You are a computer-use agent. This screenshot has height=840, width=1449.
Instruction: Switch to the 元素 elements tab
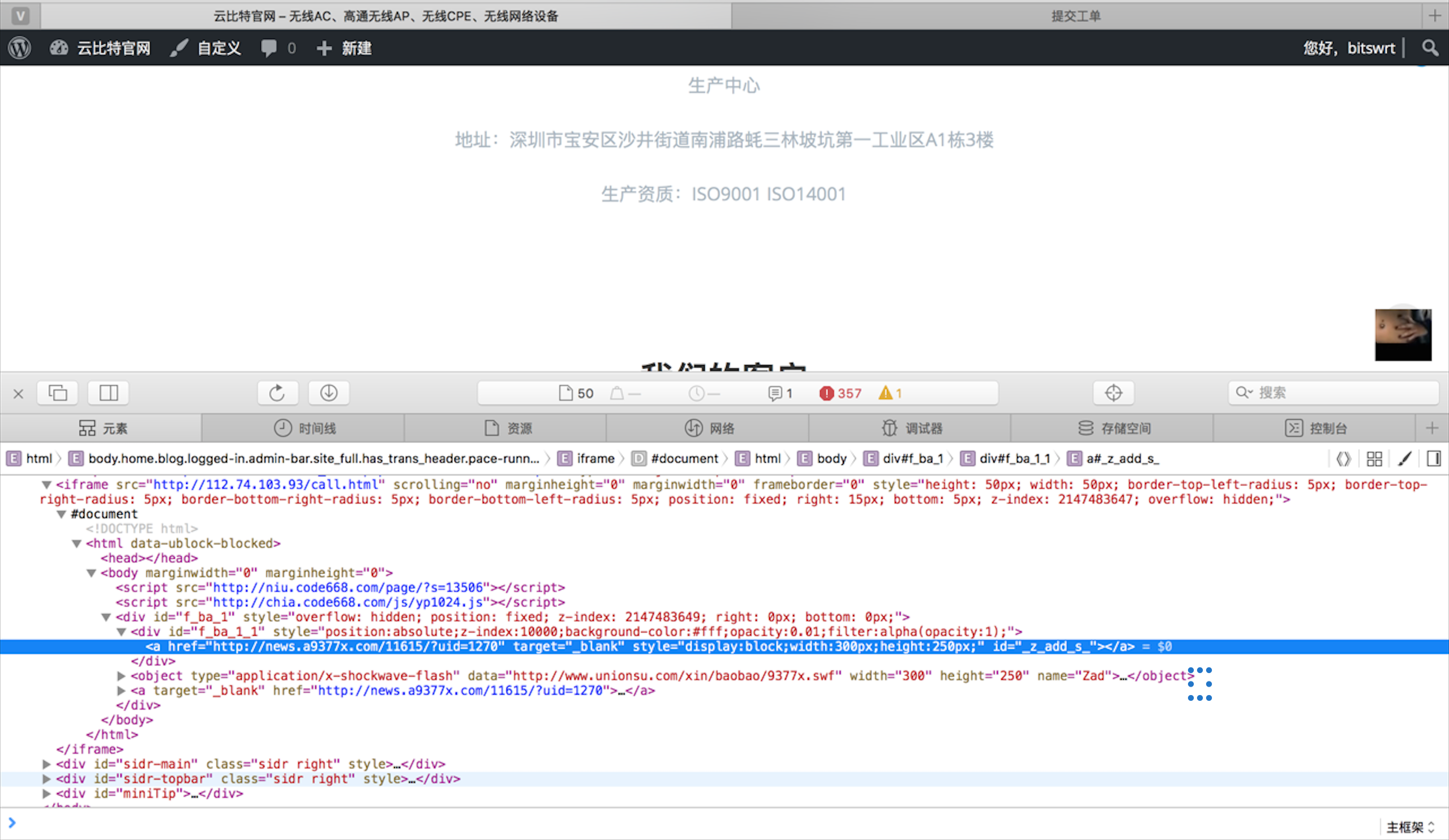tap(101, 428)
